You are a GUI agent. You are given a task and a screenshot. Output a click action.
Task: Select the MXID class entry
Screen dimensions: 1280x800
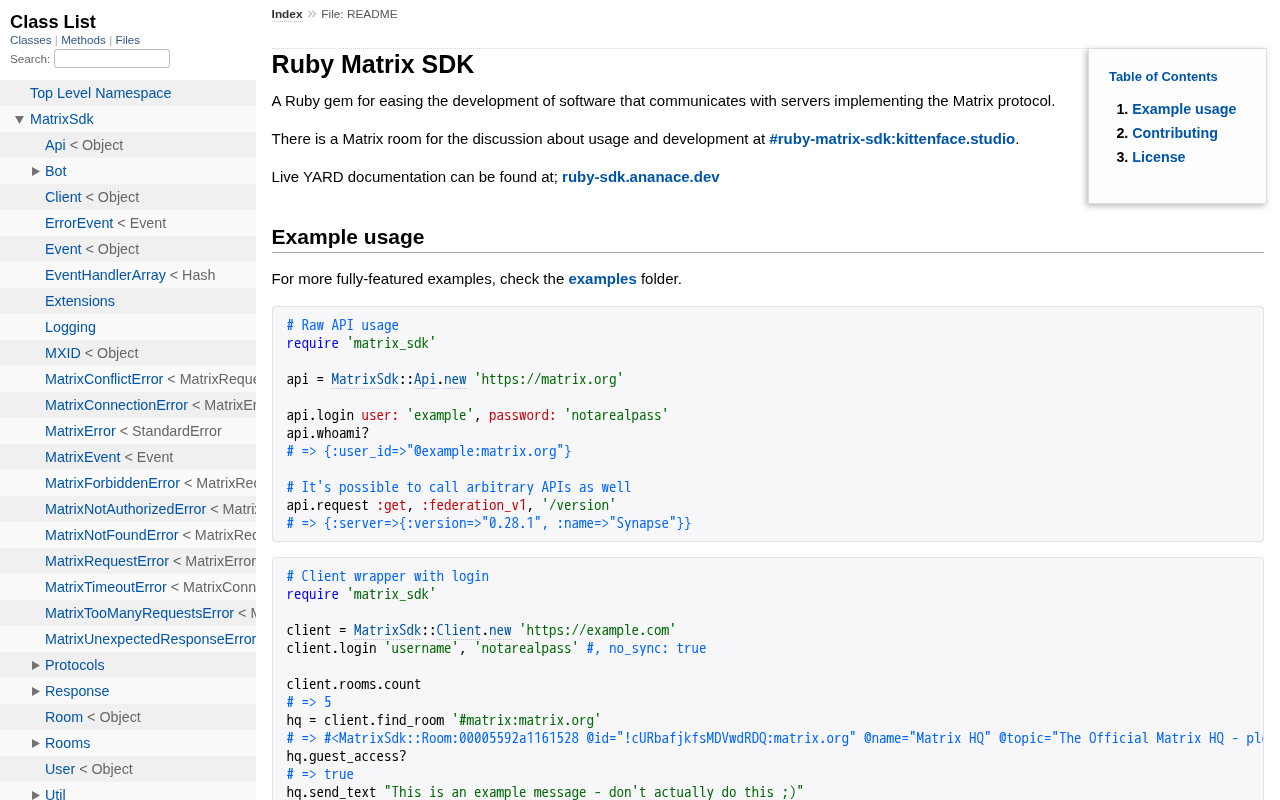[x=63, y=353]
